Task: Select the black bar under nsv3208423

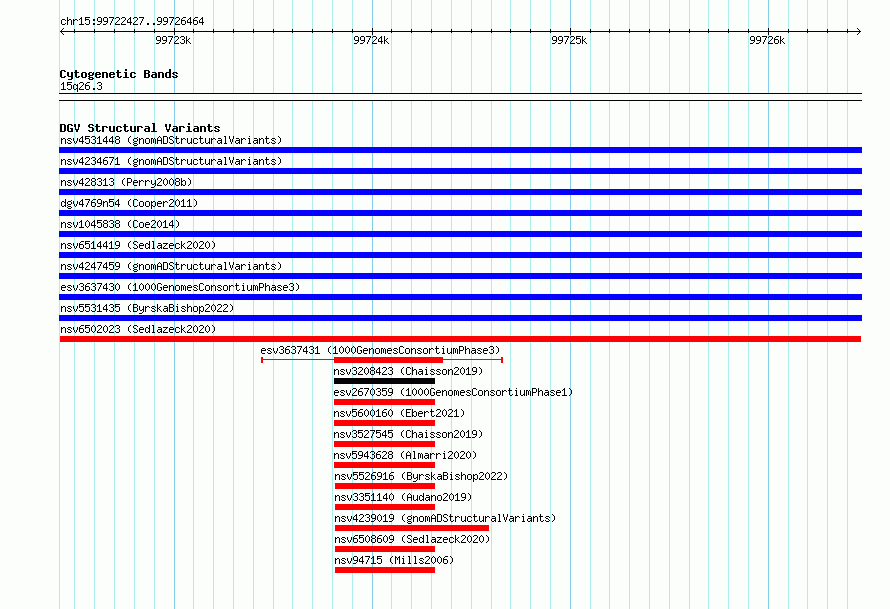Action: coord(384,381)
